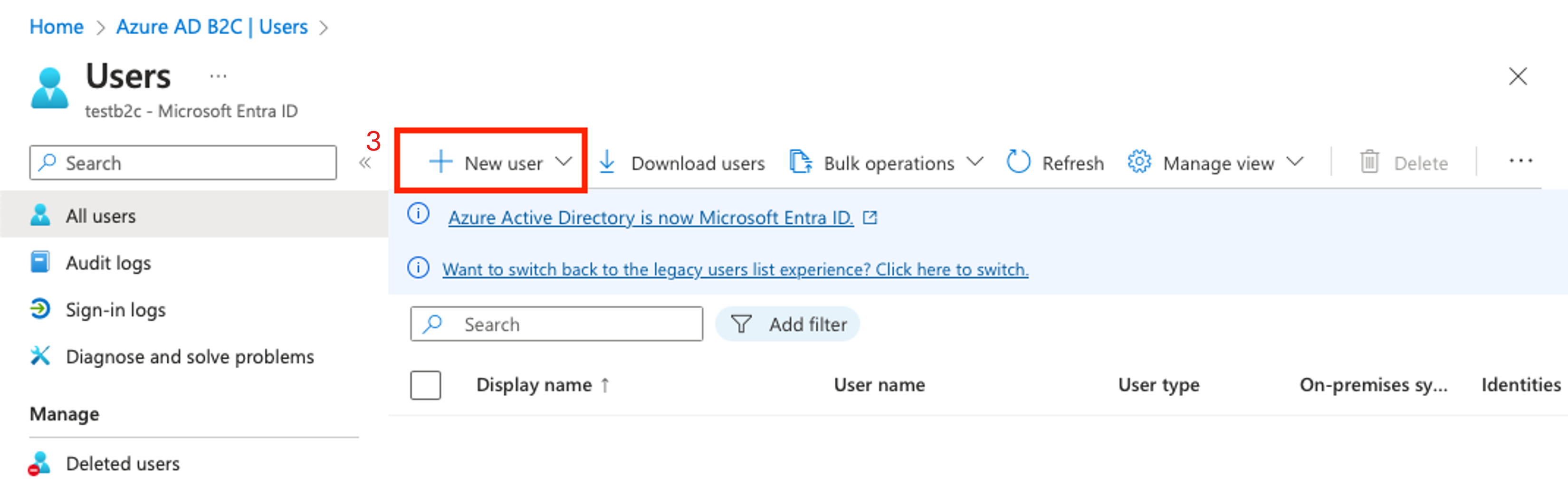Click the Refresh circular arrow icon
Viewport: 1568px width, 495px height.
coord(1018,162)
